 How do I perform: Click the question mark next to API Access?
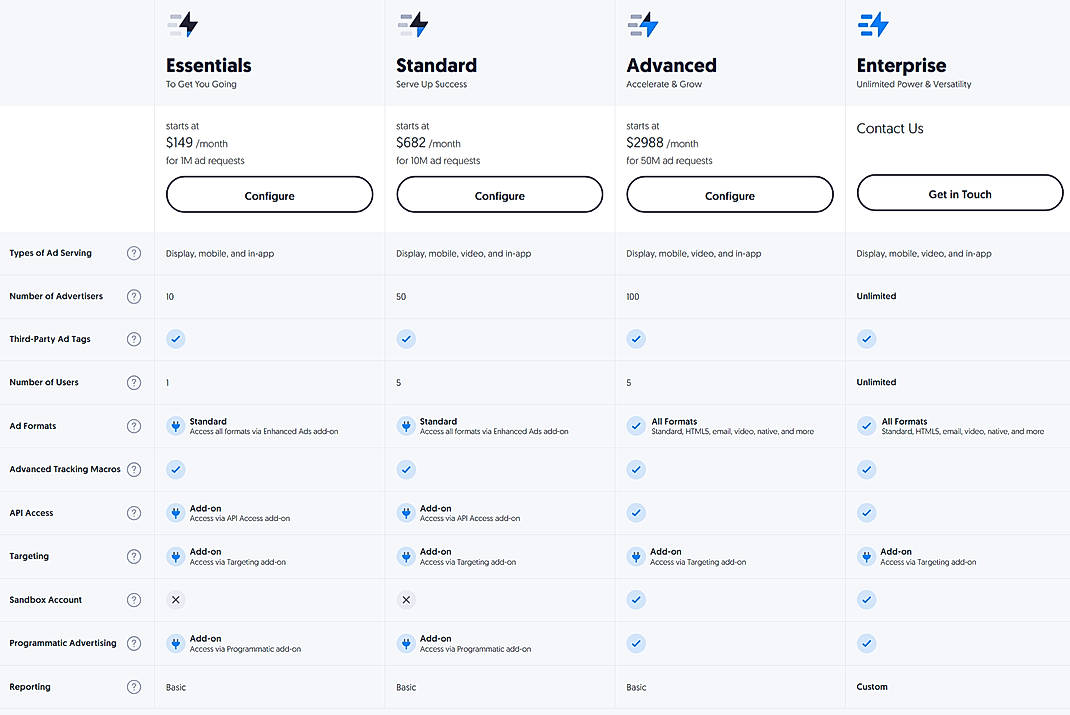[134, 512]
